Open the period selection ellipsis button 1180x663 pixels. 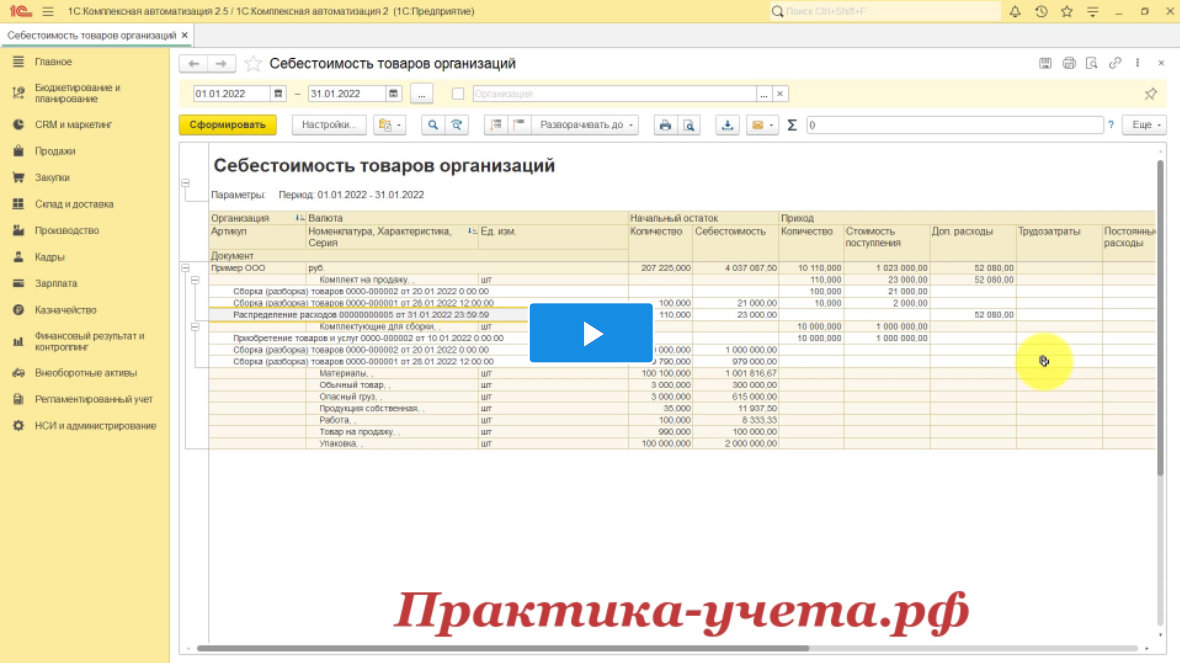tap(421, 94)
